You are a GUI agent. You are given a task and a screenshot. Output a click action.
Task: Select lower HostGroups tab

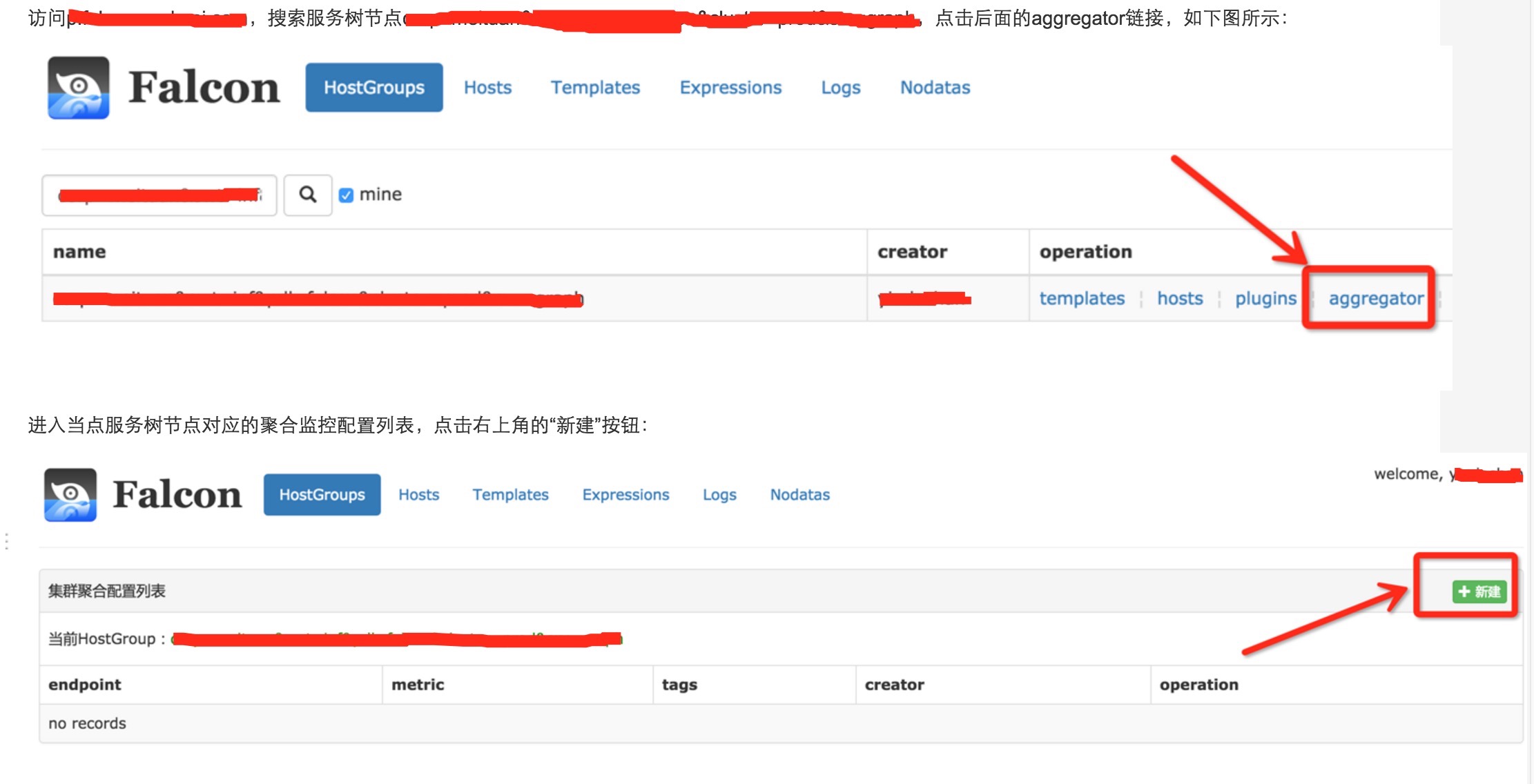[x=322, y=495]
